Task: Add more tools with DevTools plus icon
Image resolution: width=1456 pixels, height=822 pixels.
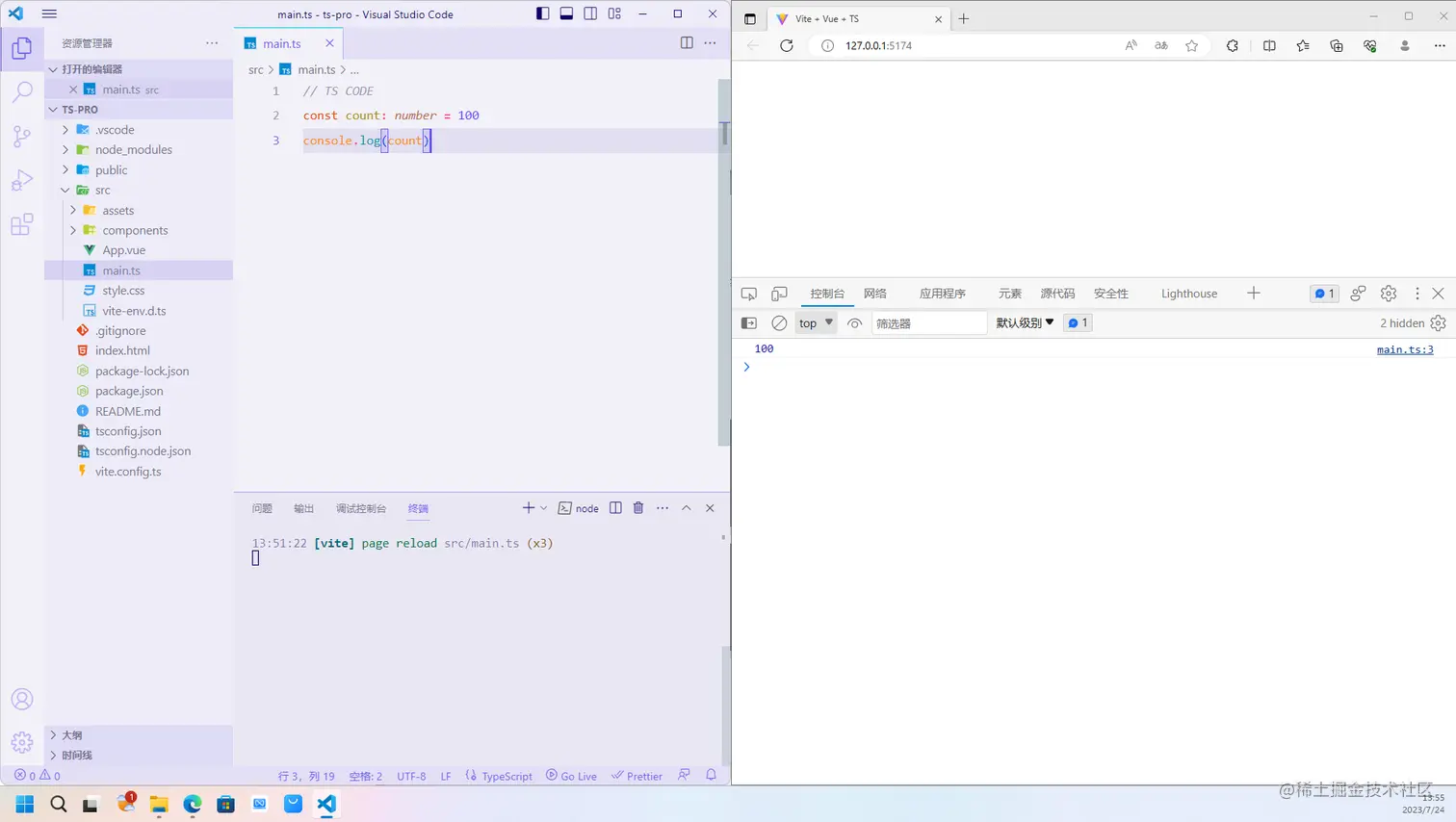Action: click(x=1254, y=294)
